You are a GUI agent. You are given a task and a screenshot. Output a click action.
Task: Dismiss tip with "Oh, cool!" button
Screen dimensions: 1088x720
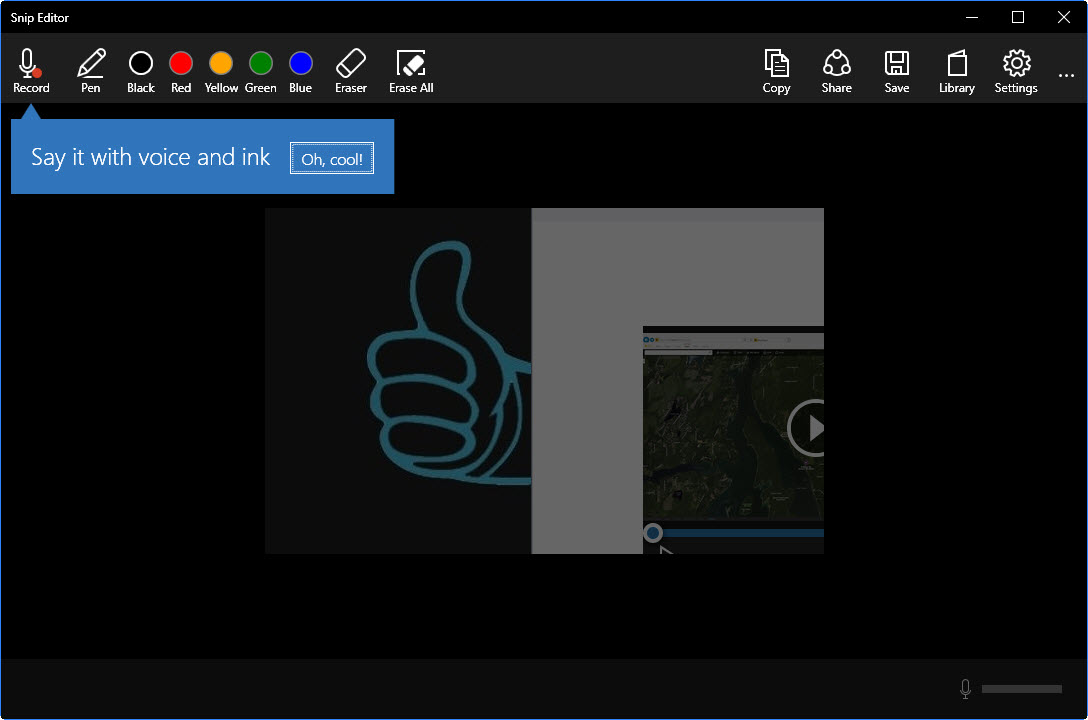click(x=332, y=158)
